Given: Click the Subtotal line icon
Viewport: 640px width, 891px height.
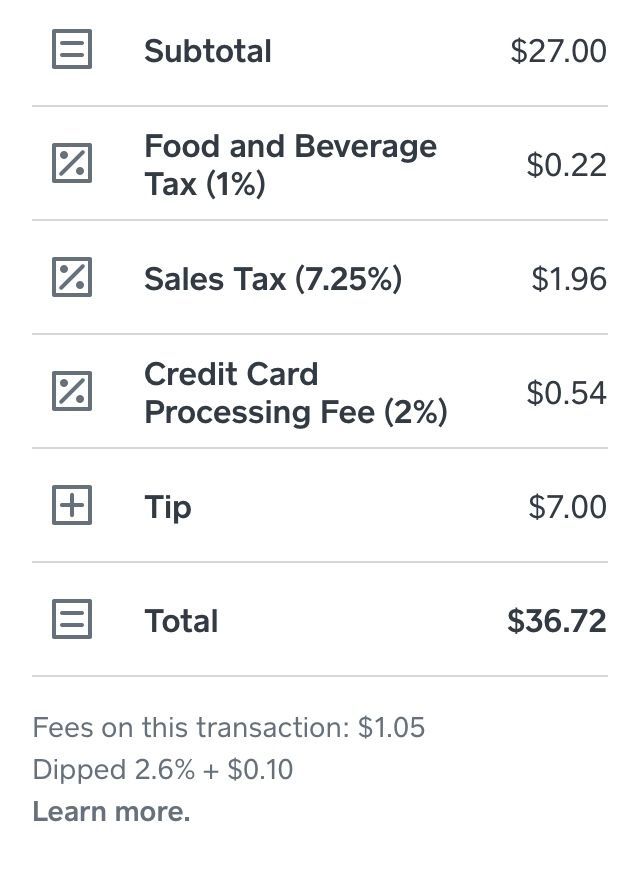Looking at the screenshot, I should coord(72,50).
